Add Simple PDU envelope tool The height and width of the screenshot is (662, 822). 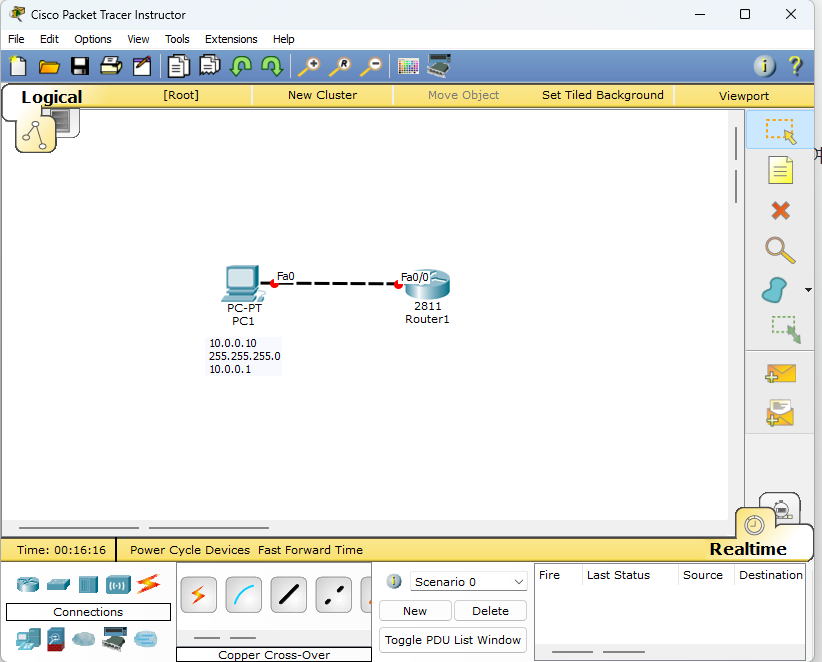click(780, 373)
